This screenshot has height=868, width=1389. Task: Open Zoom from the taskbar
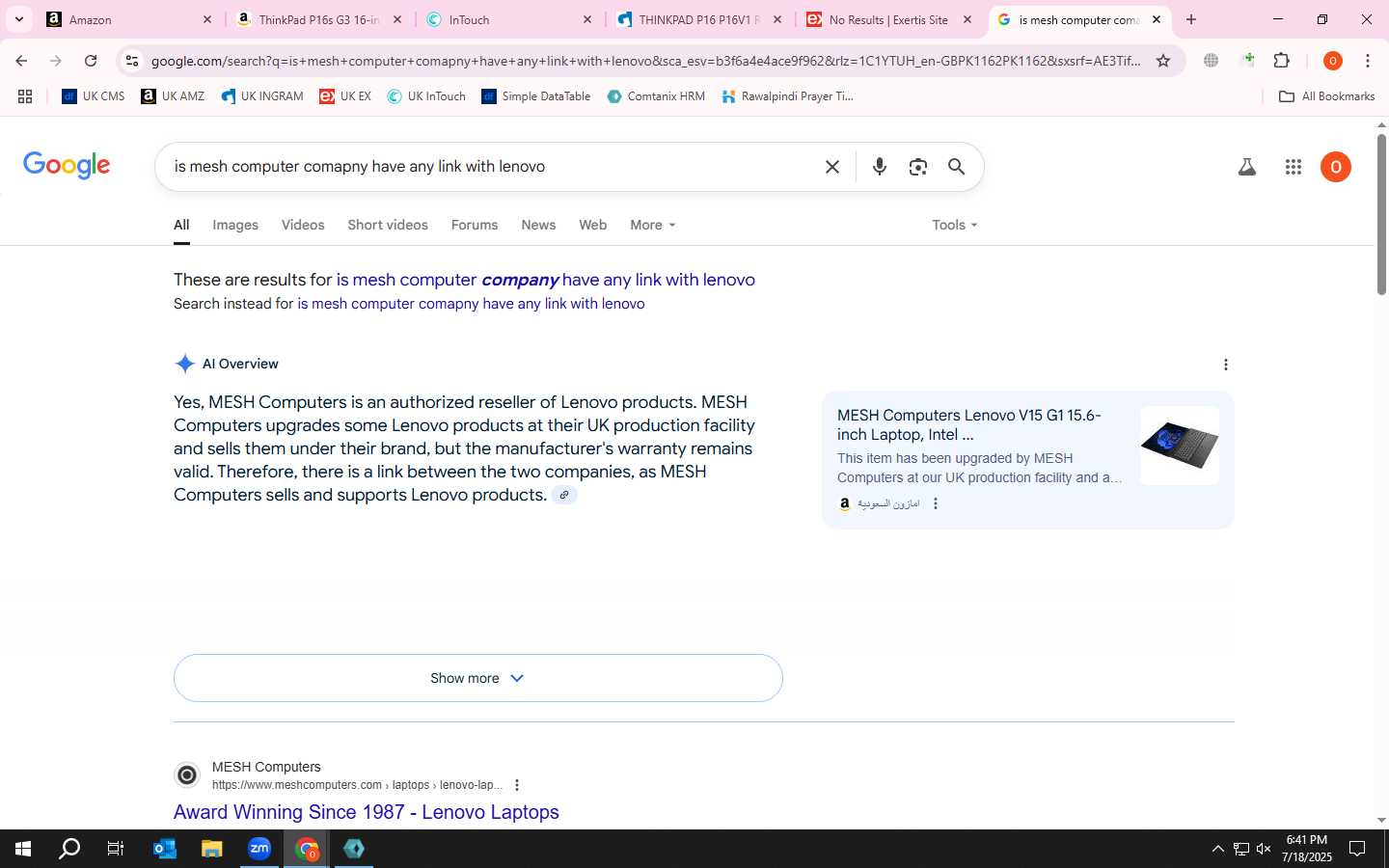coord(259,849)
